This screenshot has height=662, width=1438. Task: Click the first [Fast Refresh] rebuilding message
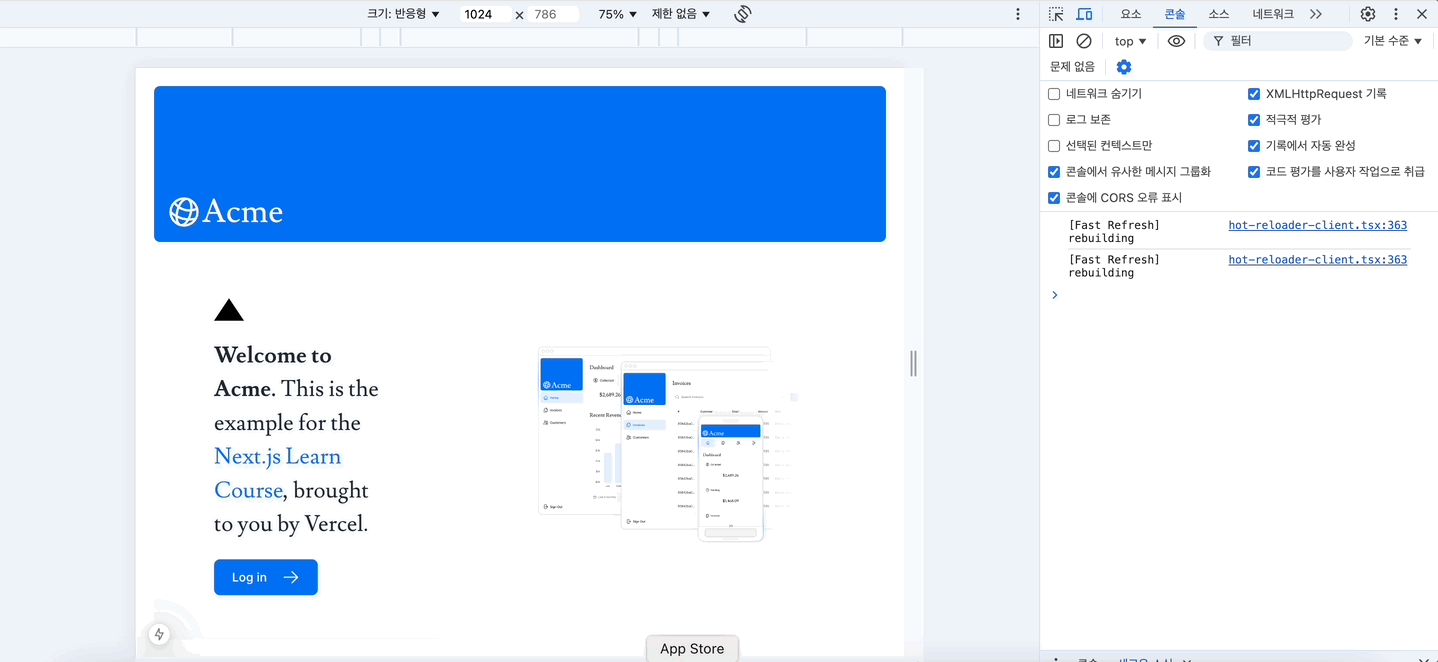[1114, 232]
